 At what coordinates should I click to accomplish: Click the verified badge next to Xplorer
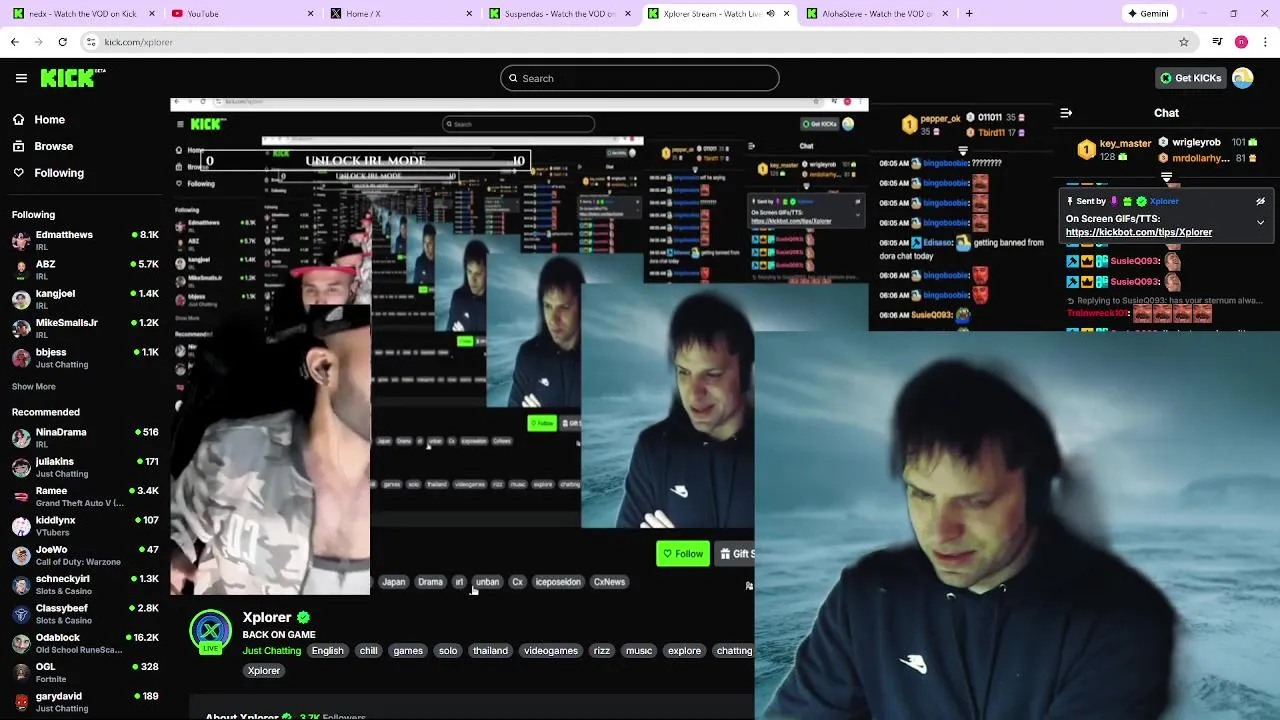click(303, 618)
